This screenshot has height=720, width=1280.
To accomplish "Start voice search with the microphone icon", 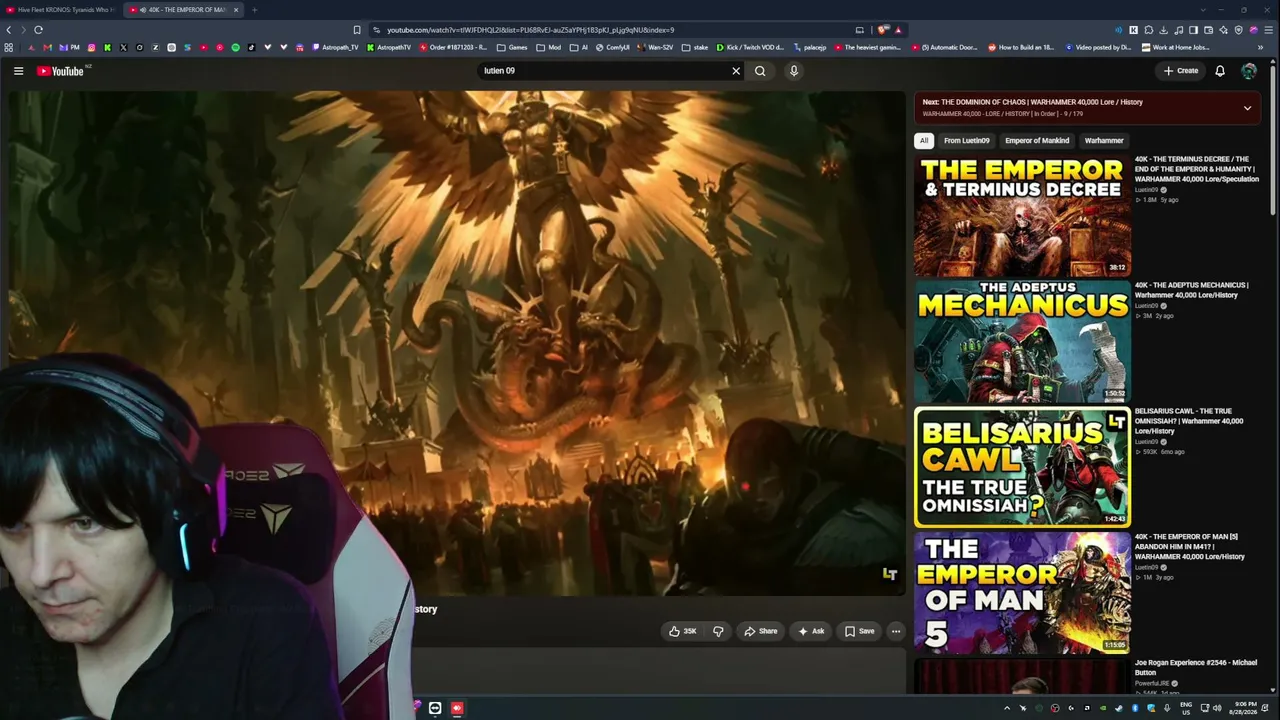I will [x=794, y=71].
